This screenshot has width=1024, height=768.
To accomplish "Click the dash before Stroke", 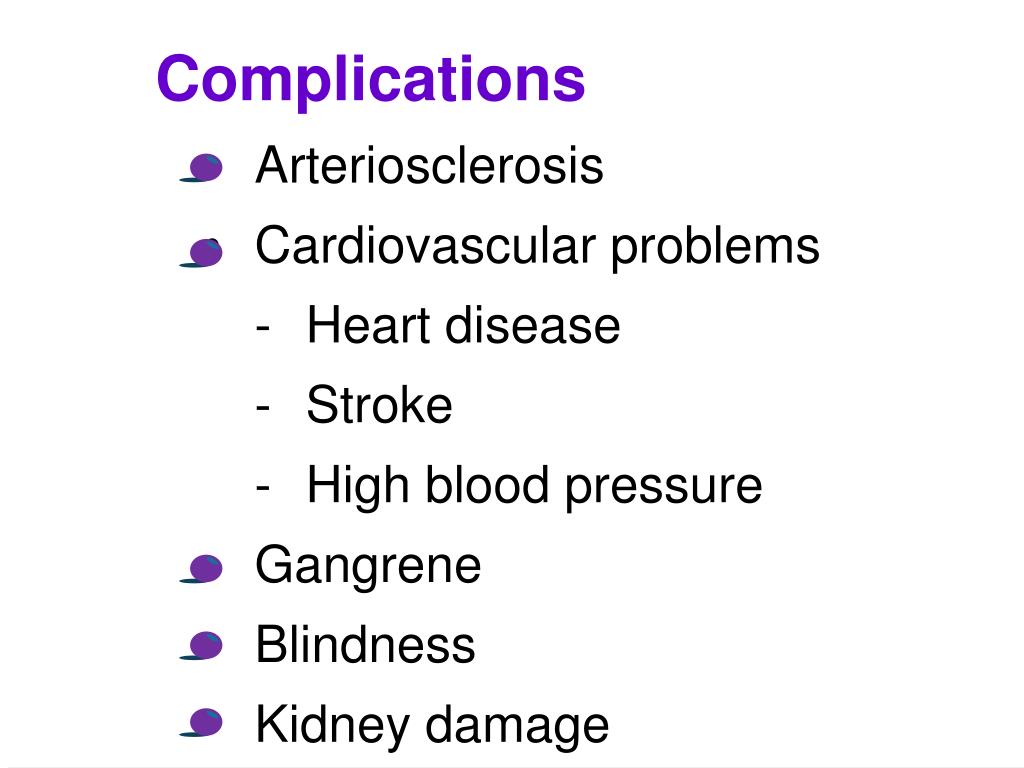I will (x=263, y=406).
